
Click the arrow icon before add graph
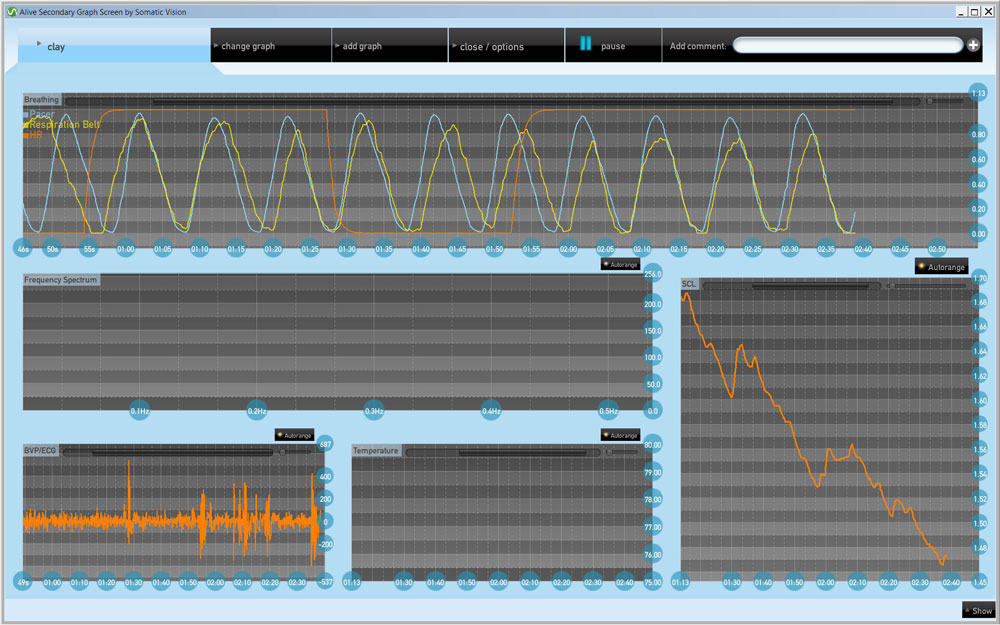(337, 45)
